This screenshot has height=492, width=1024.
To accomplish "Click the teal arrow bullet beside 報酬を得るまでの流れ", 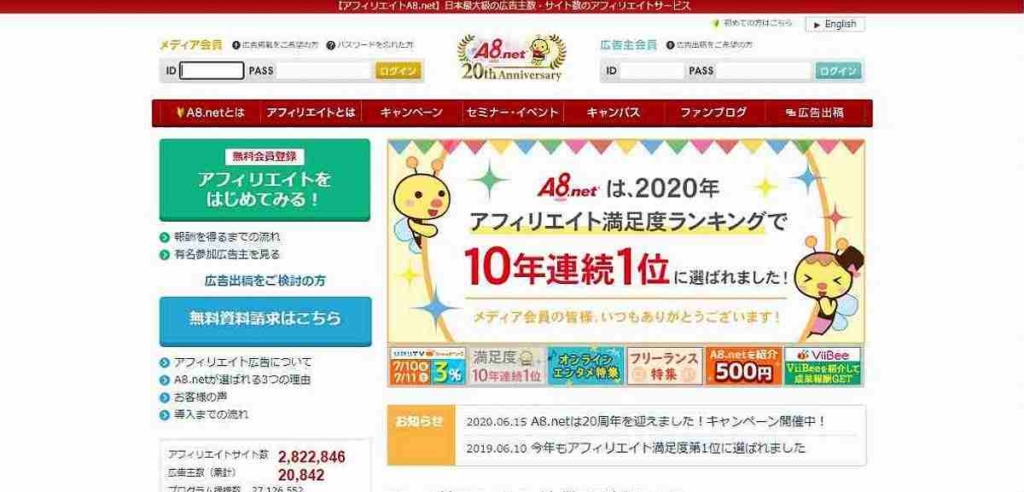I will [165, 237].
